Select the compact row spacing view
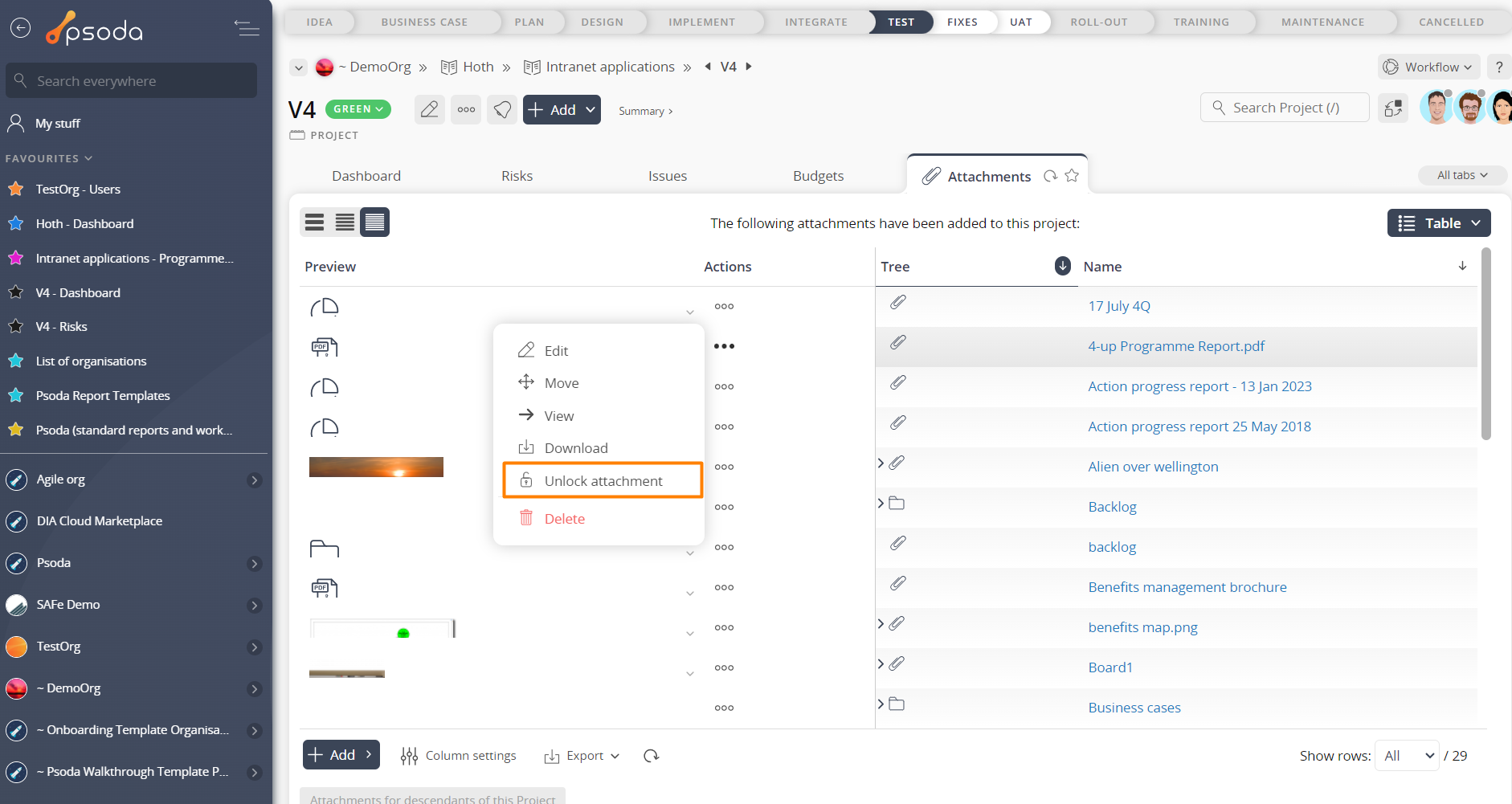1512x804 pixels. click(x=374, y=222)
